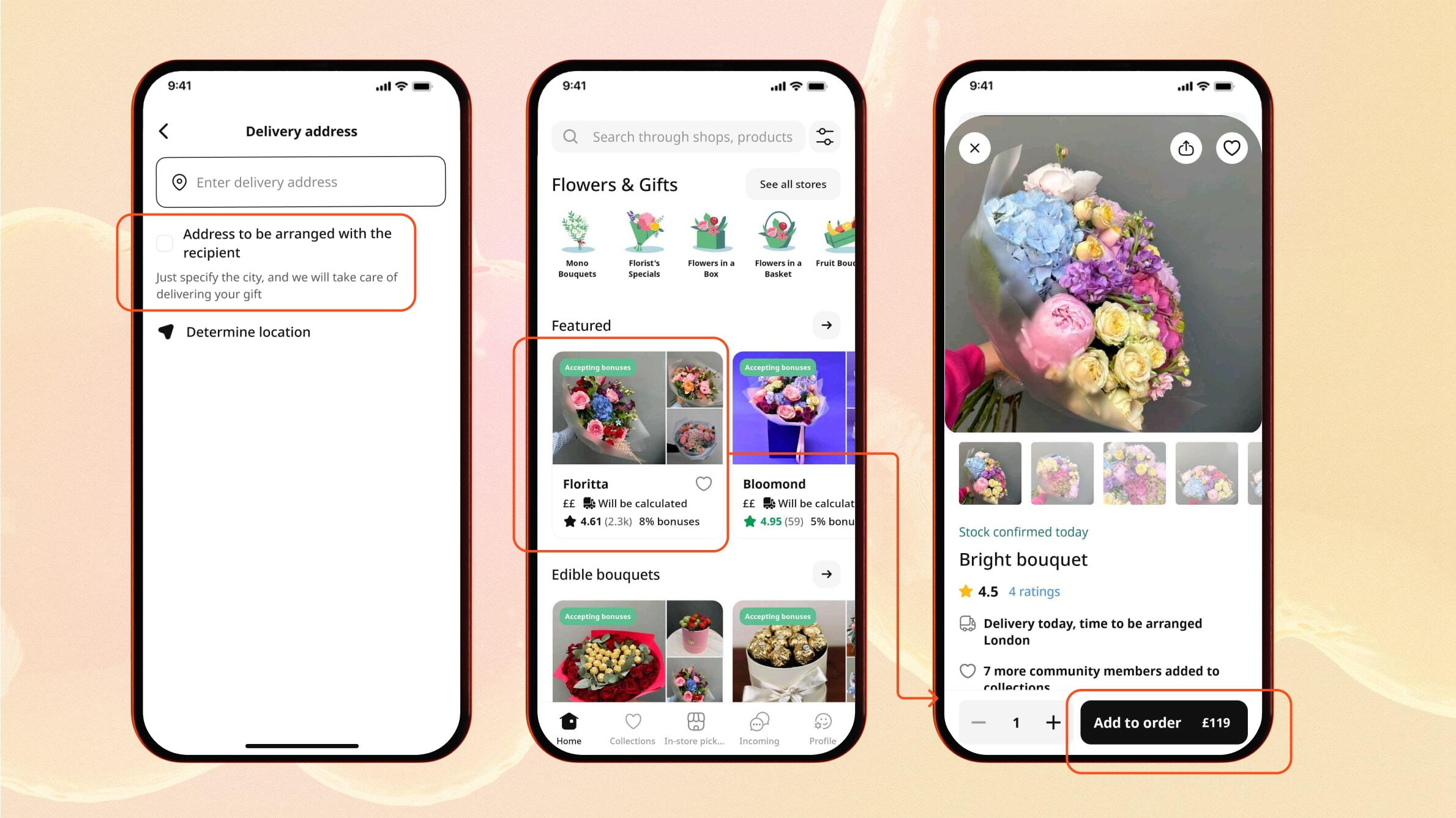The width and height of the screenshot is (1456, 818).
Task: Tap 'Add to order £119' button
Action: click(1162, 722)
